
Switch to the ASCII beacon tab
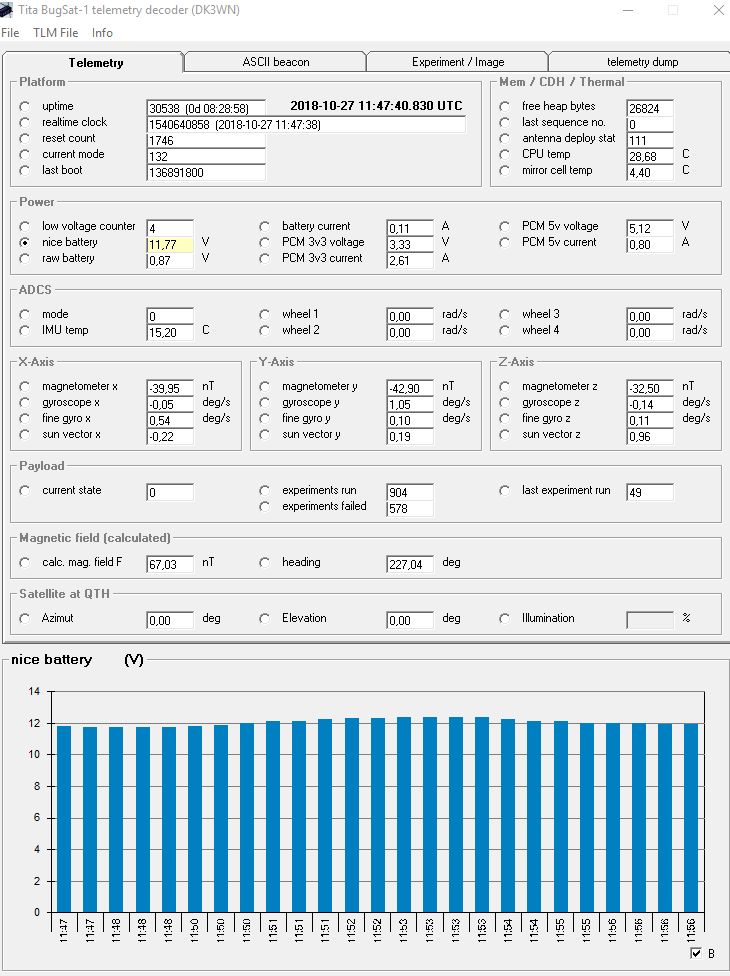[275, 62]
